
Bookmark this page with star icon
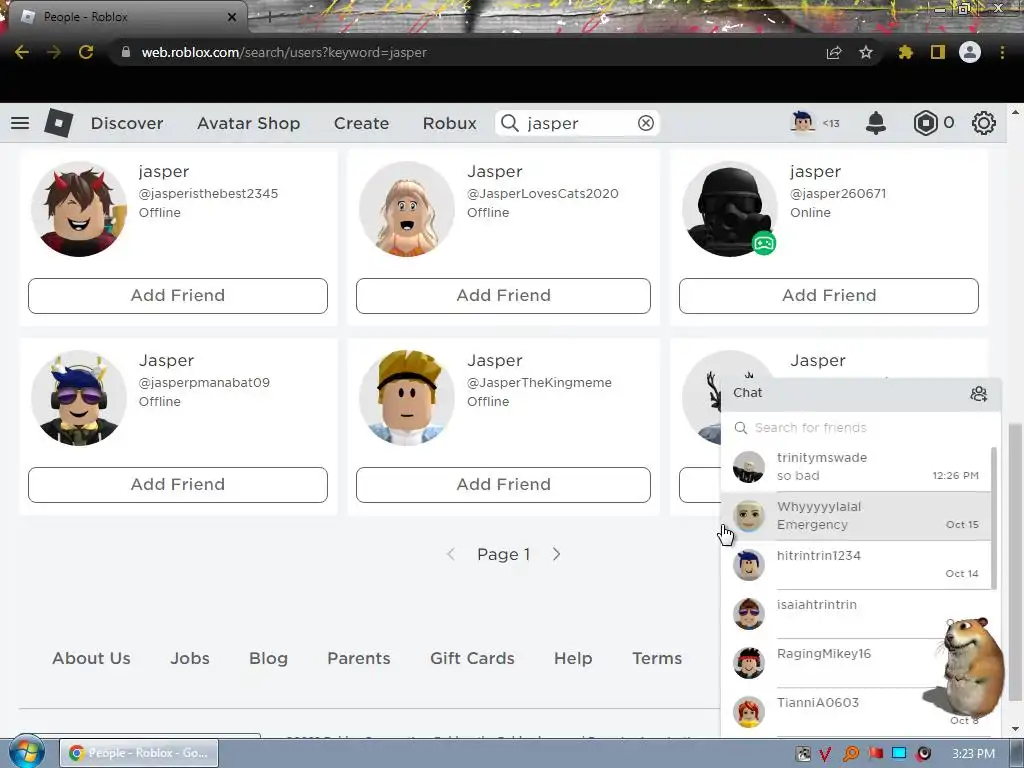(x=866, y=52)
